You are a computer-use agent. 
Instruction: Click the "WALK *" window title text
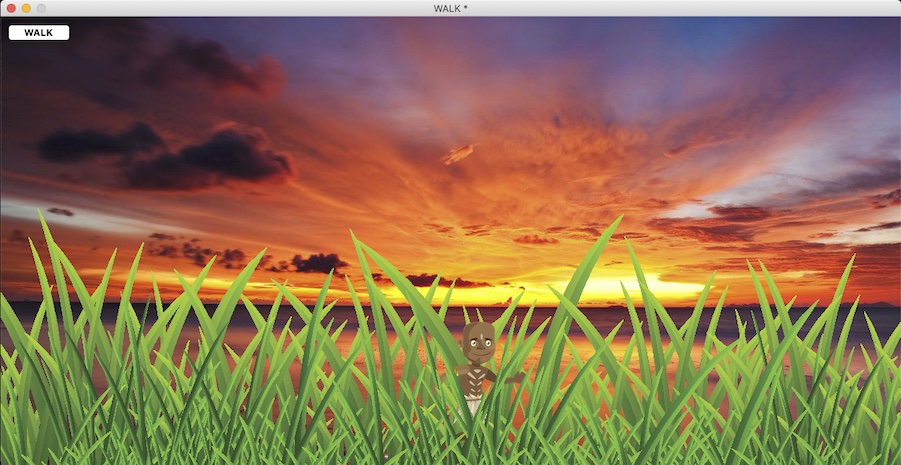[x=451, y=8]
